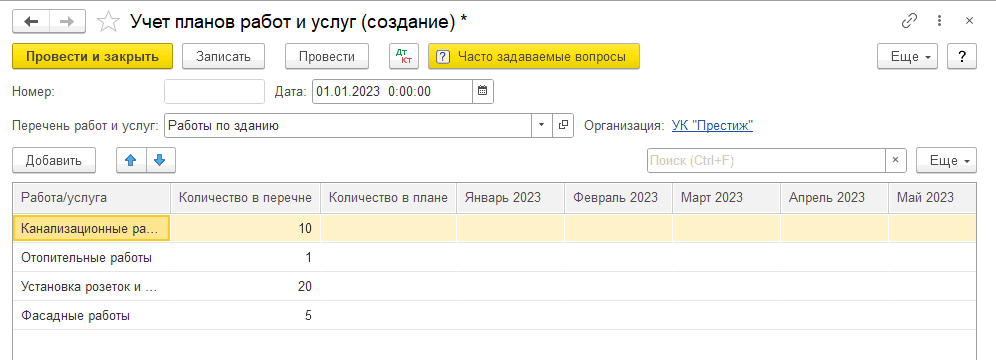Screen dimensions: 996x360
Task: Expand the Перечень работ и услуг dropdown
Action: tap(542, 125)
